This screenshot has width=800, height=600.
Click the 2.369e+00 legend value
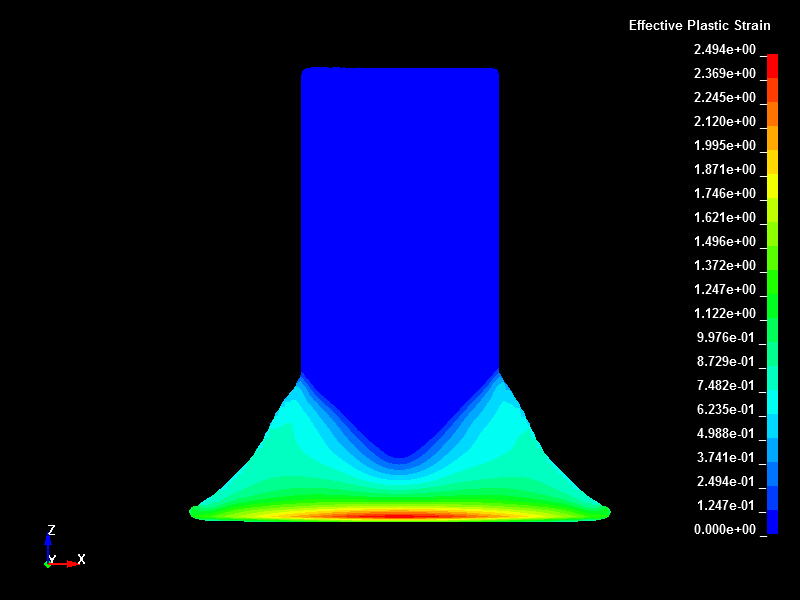(x=725, y=73)
